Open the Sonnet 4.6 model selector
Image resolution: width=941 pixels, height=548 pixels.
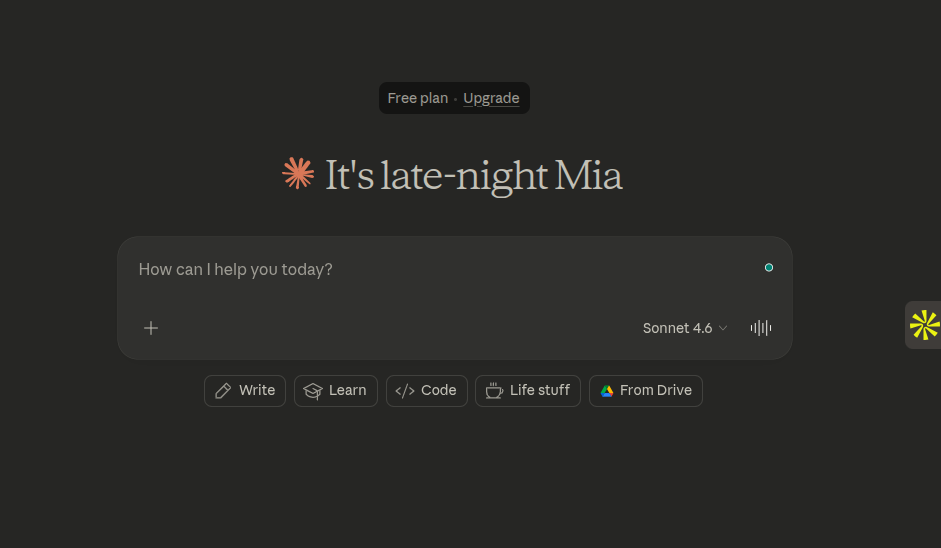pos(678,328)
